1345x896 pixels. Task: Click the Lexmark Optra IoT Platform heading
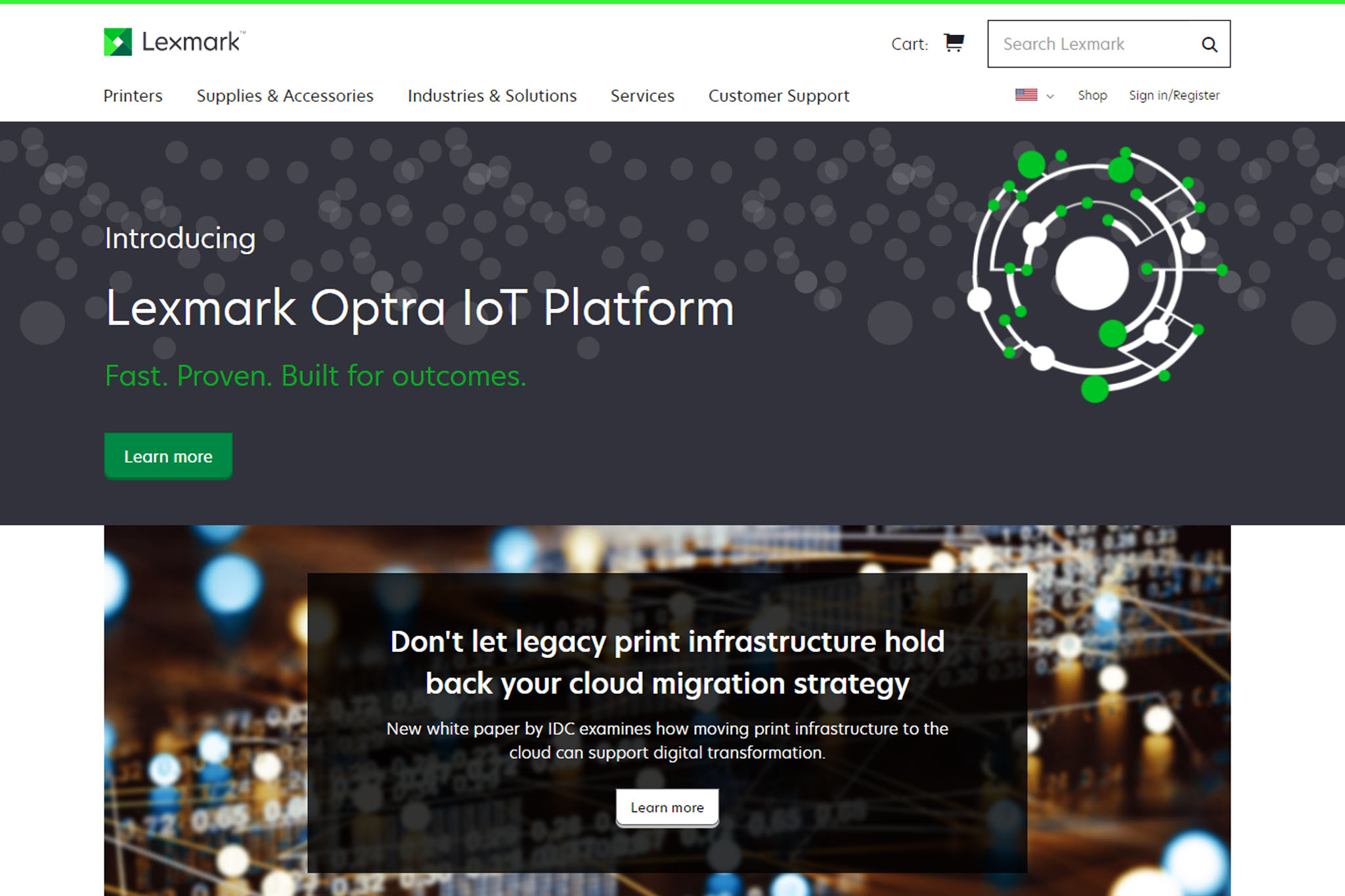[420, 308]
